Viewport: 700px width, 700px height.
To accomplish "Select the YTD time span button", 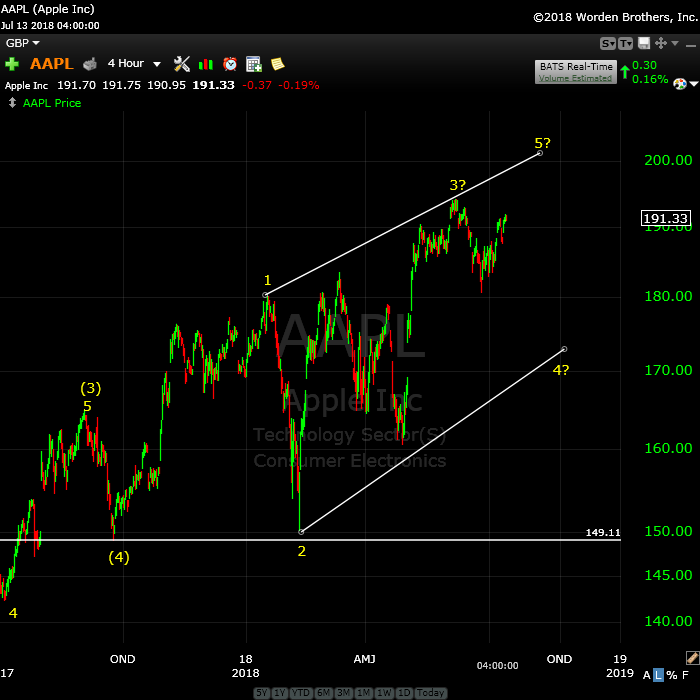I will pyautogui.click(x=301, y=693).
